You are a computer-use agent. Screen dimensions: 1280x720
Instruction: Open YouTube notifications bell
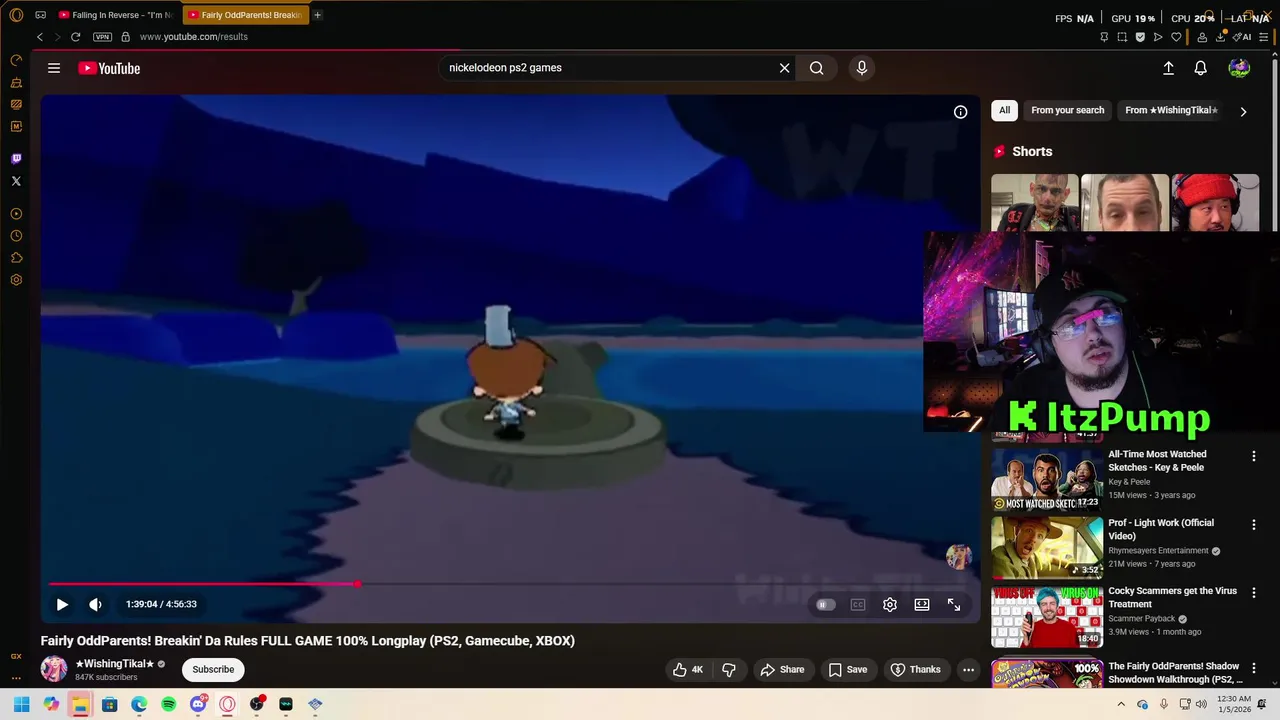coord(1200,68)
